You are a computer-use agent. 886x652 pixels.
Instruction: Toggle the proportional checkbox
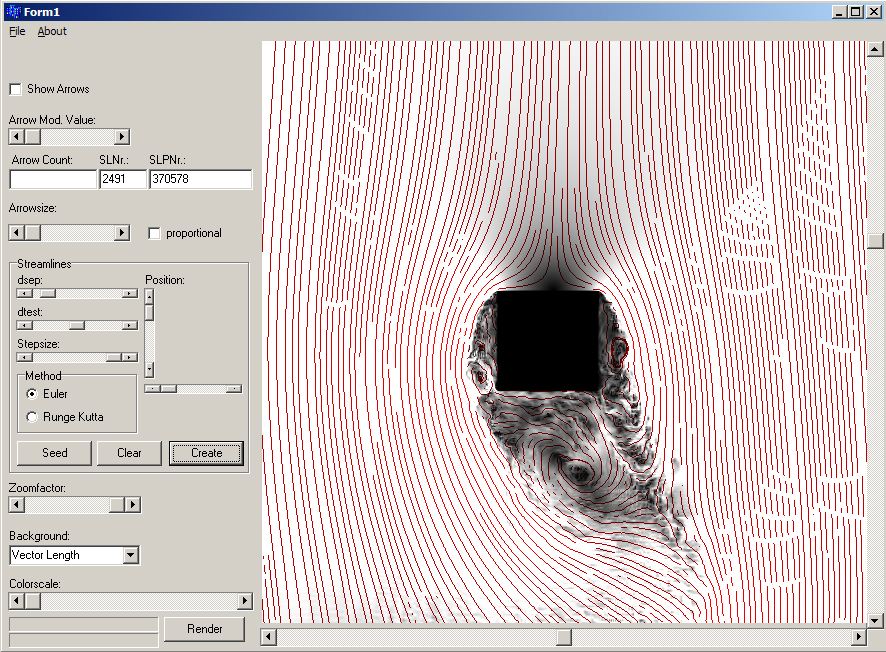pos(154,233)
